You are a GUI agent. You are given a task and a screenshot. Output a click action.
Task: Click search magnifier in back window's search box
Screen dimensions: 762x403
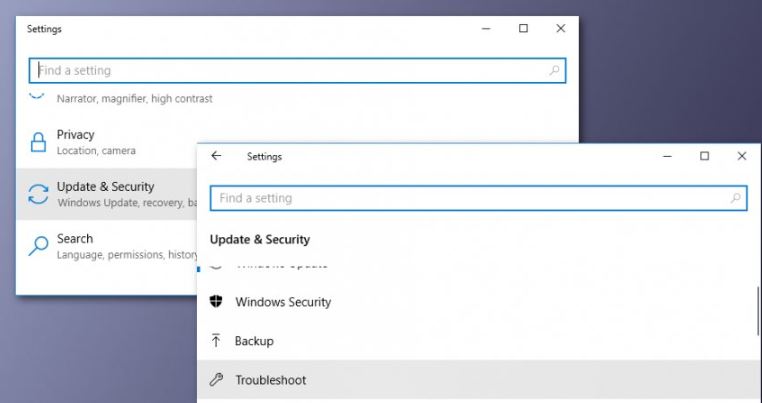(554, 70)
